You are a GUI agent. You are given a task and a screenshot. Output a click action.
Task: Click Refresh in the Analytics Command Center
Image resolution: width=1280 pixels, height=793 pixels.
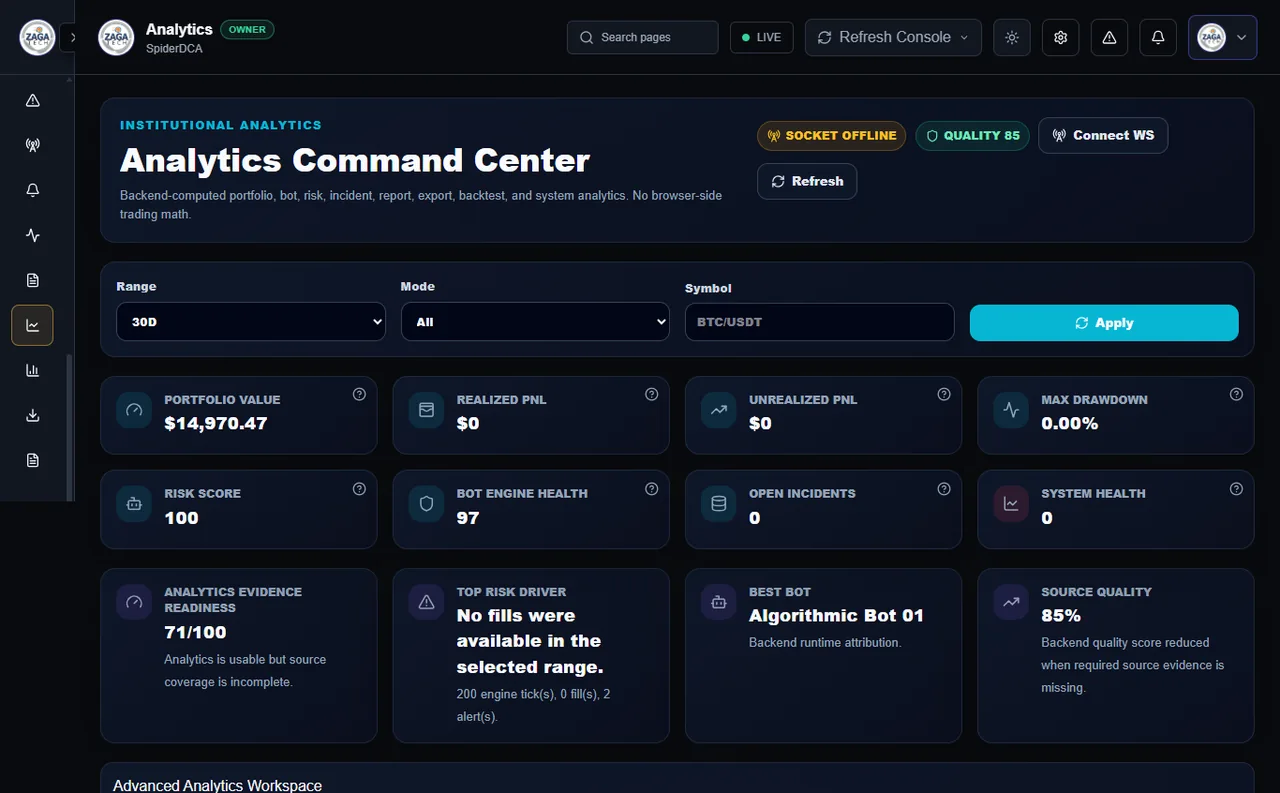pos(807,181)
